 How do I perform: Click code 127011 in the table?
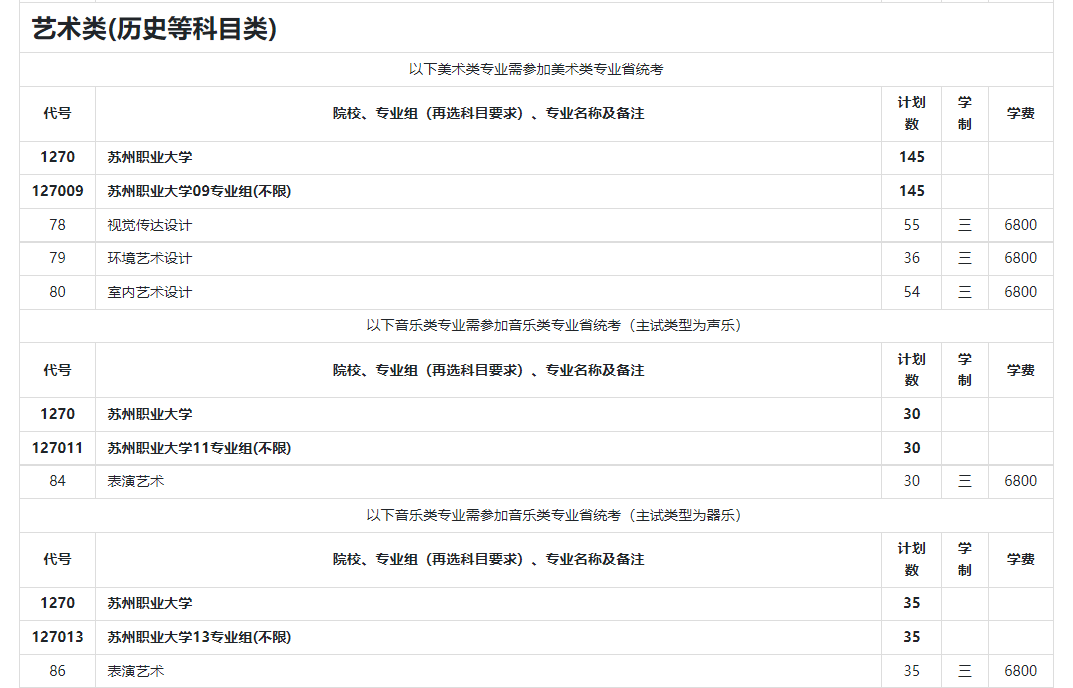[57, 448]
